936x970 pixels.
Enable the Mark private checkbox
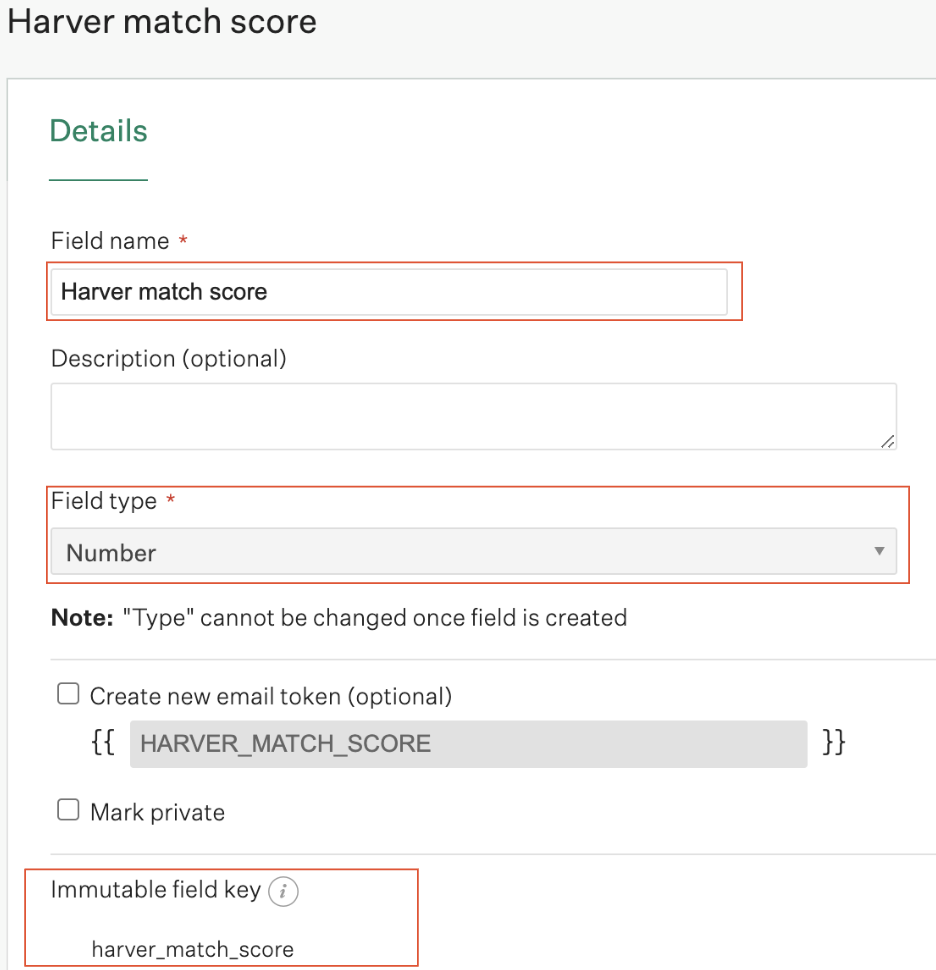click(68, 809)
